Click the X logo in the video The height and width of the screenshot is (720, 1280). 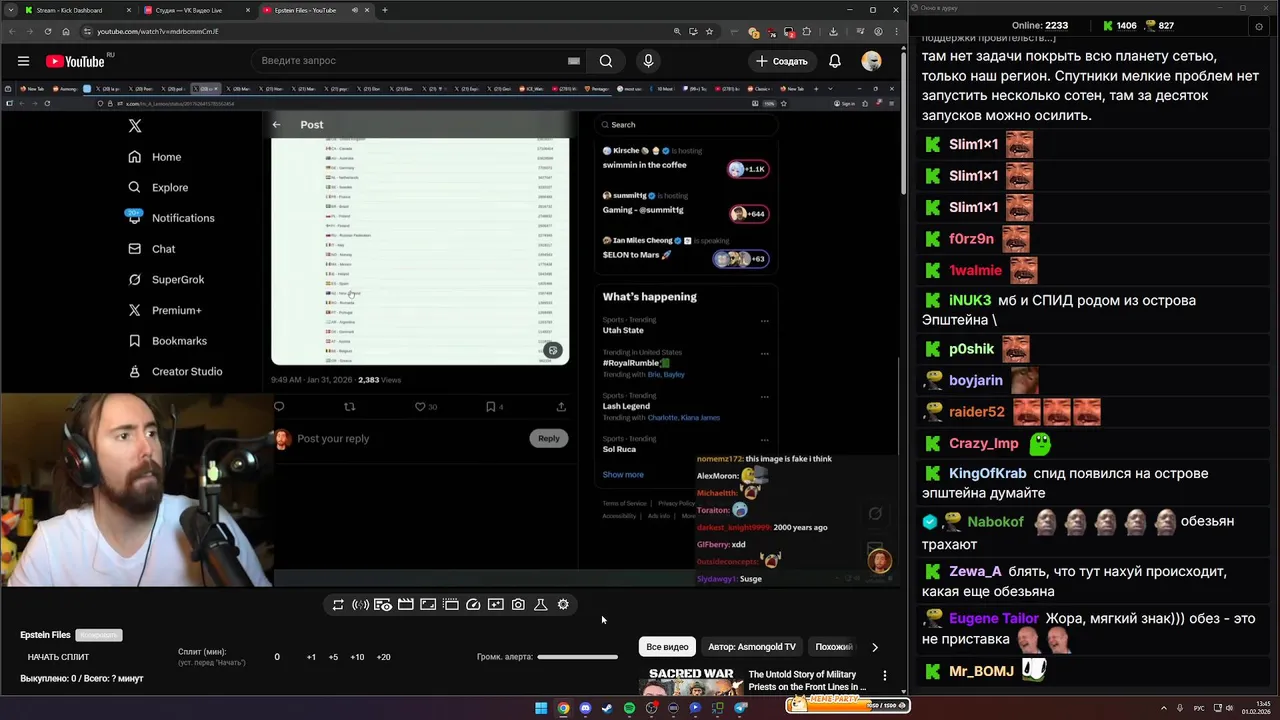(135, 126)
